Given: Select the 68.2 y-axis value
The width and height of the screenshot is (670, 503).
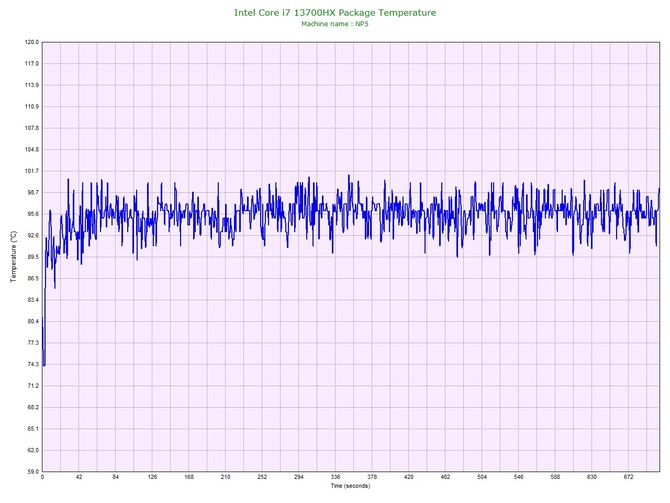Looking at the screenshot, I should pyautogui.click(x=33, y=407).
